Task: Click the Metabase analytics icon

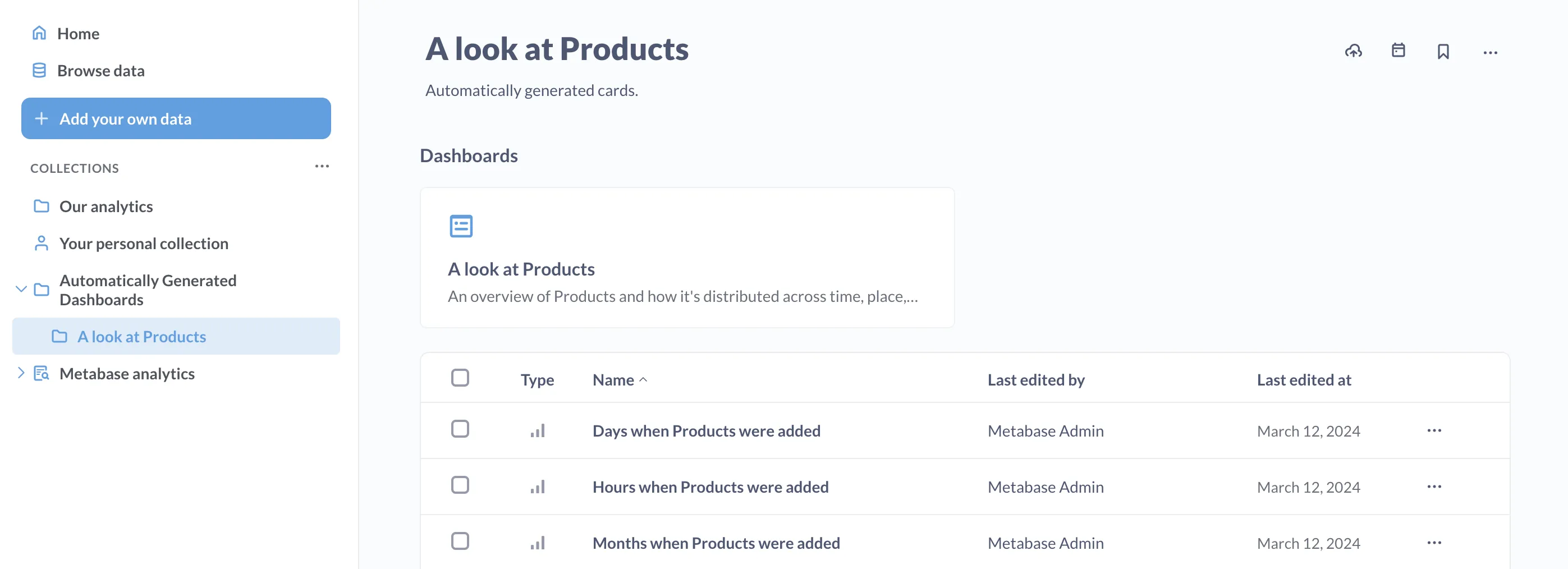Action: point(41,373)
